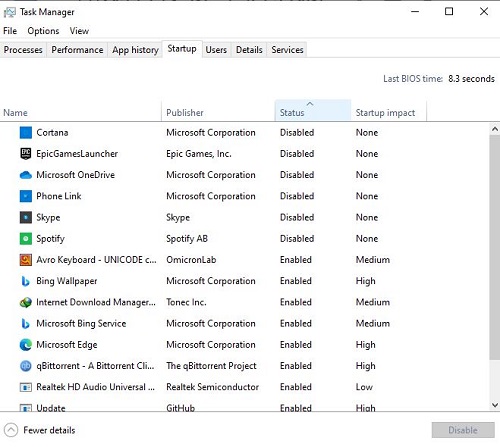Click the Realtek Semiconductor publisher cell

(213, 387)
